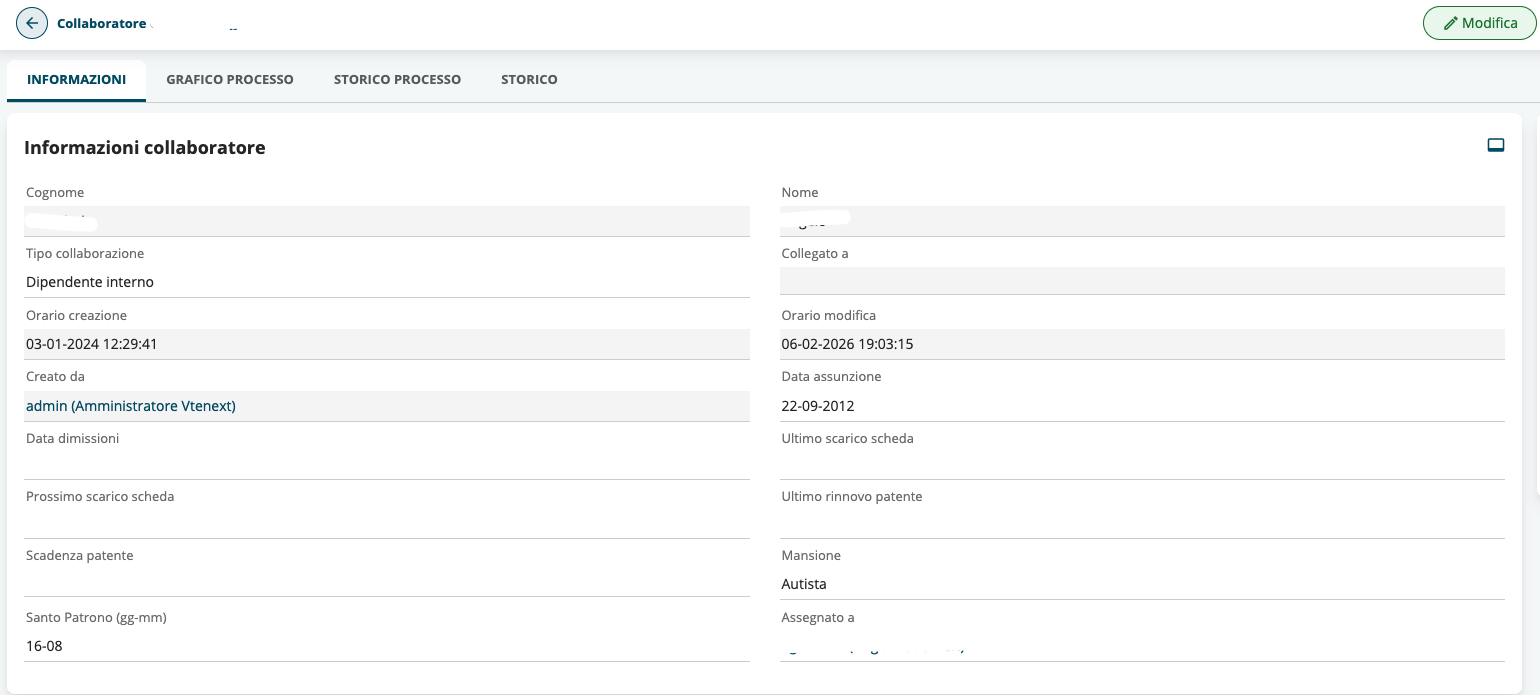Click the Santo Patrono value 16-08
Screen dimensions: 1540x695
[44, 646]
